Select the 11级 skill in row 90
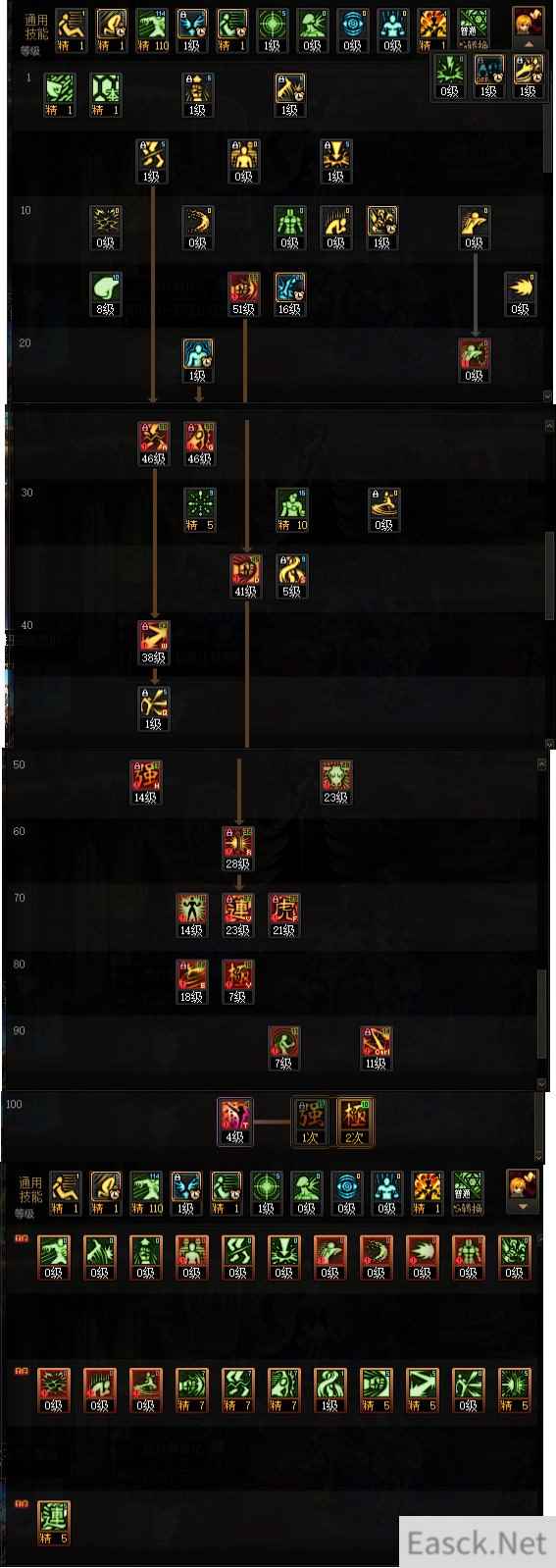Image resolution: width=556 pixels, height=1568 pixels. point(376,1048)
